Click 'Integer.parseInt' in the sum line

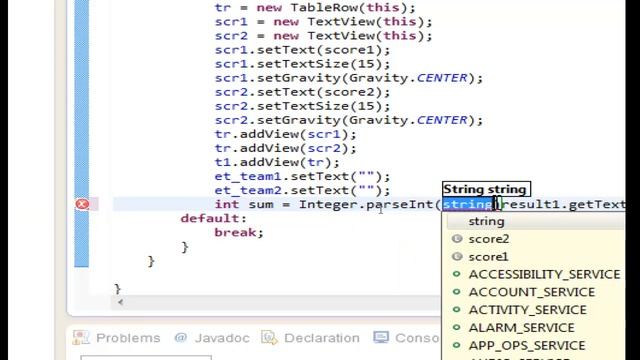[x=367, y=204]
